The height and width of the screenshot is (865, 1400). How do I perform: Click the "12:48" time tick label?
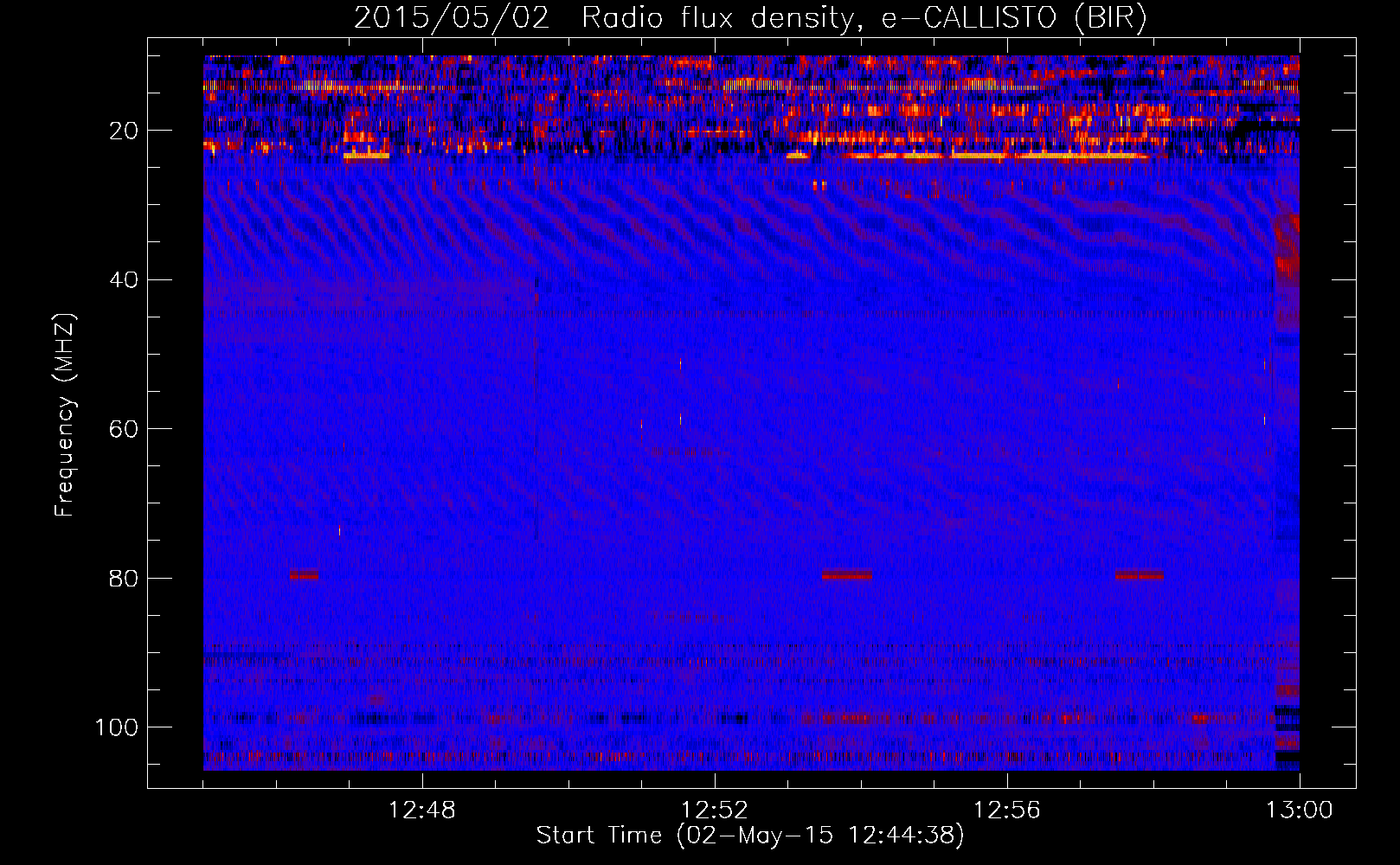(x=422, y=811)
